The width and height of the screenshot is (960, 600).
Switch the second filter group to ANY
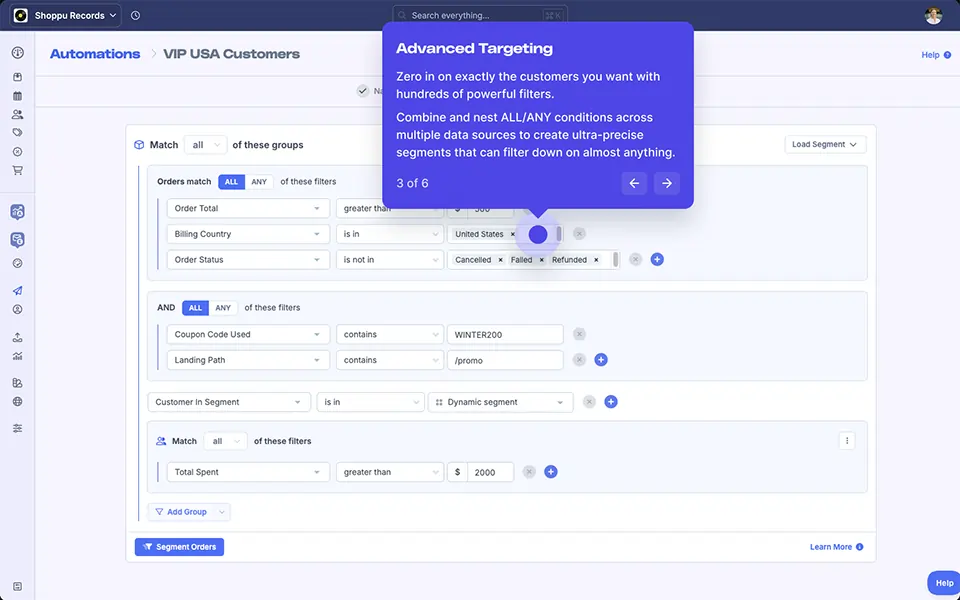(x=220, y=307)
